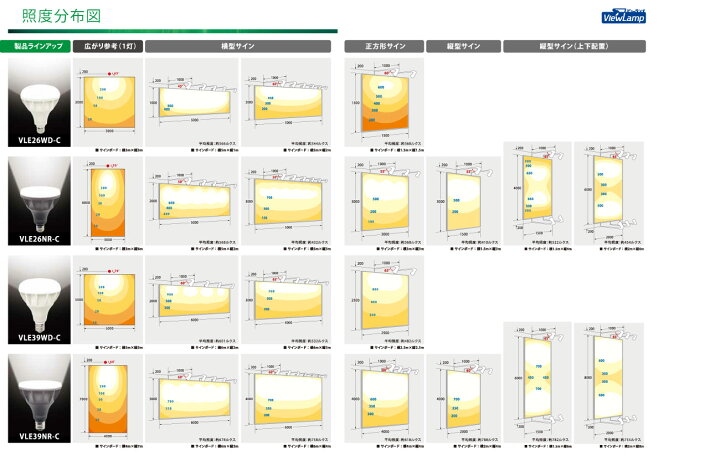This screenshot has height=471, width=720.
Task: Select the VLE39WD-C model label
Action: pos(39,338)
